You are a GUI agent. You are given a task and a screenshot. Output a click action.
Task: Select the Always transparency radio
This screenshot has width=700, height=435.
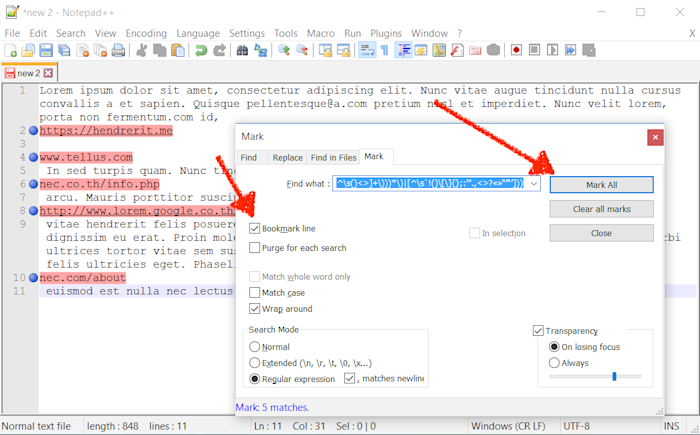[554, 363]
